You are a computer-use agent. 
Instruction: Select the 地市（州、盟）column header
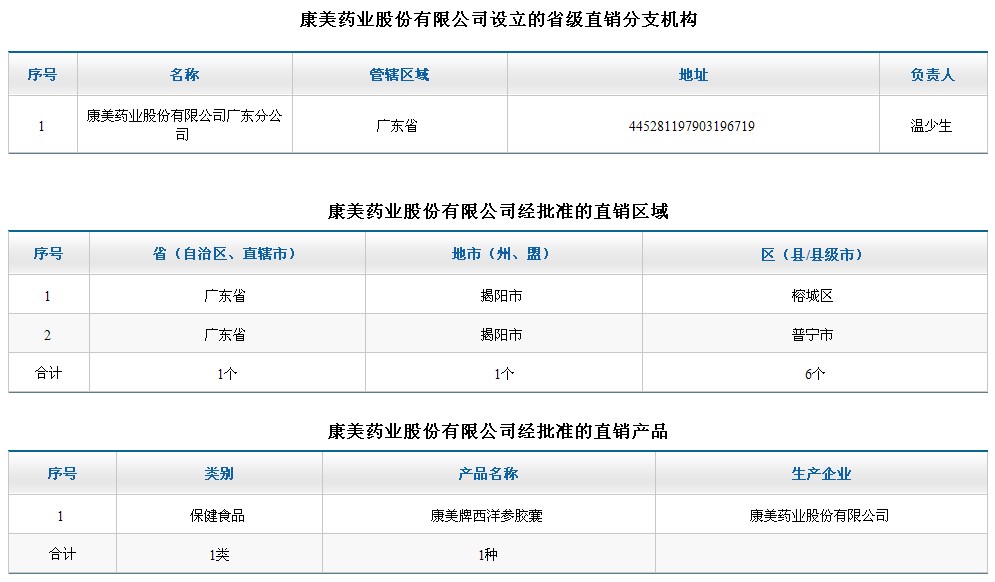[504, 254]
